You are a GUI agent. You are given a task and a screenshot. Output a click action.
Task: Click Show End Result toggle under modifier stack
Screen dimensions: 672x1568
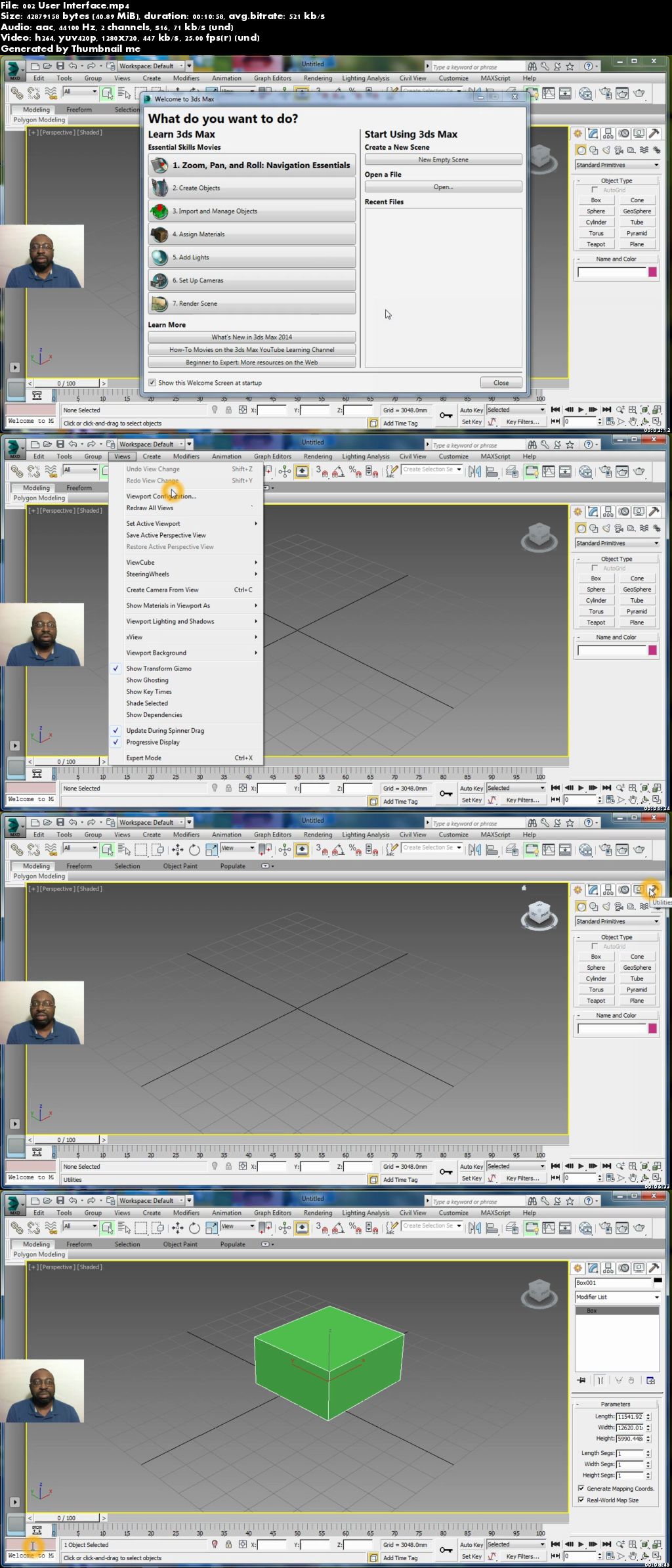click(x=600, y=1380)
